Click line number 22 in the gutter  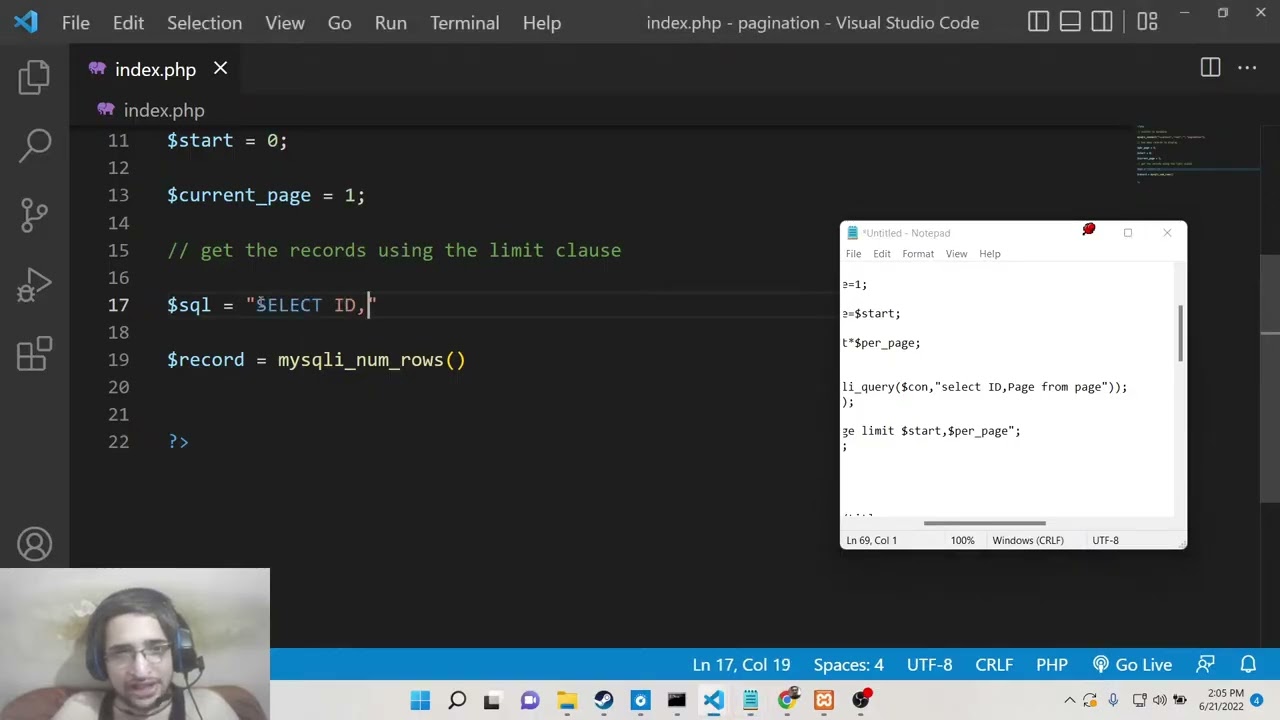coord(118,442)
